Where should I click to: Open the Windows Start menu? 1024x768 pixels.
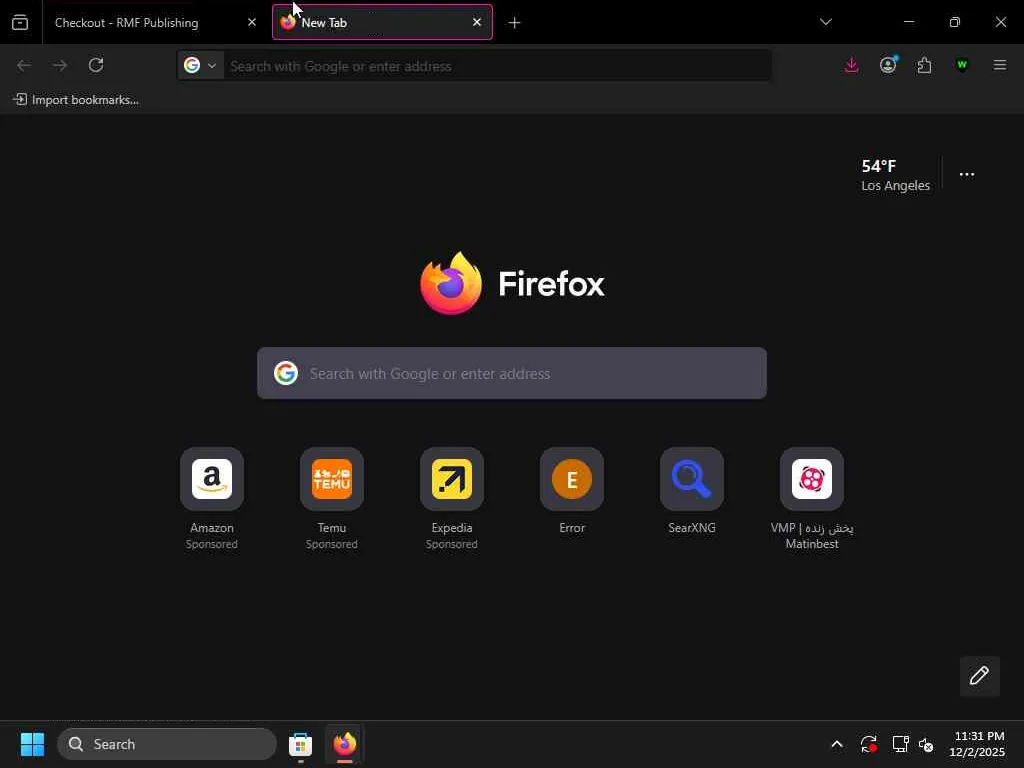[x=32, y=744]
